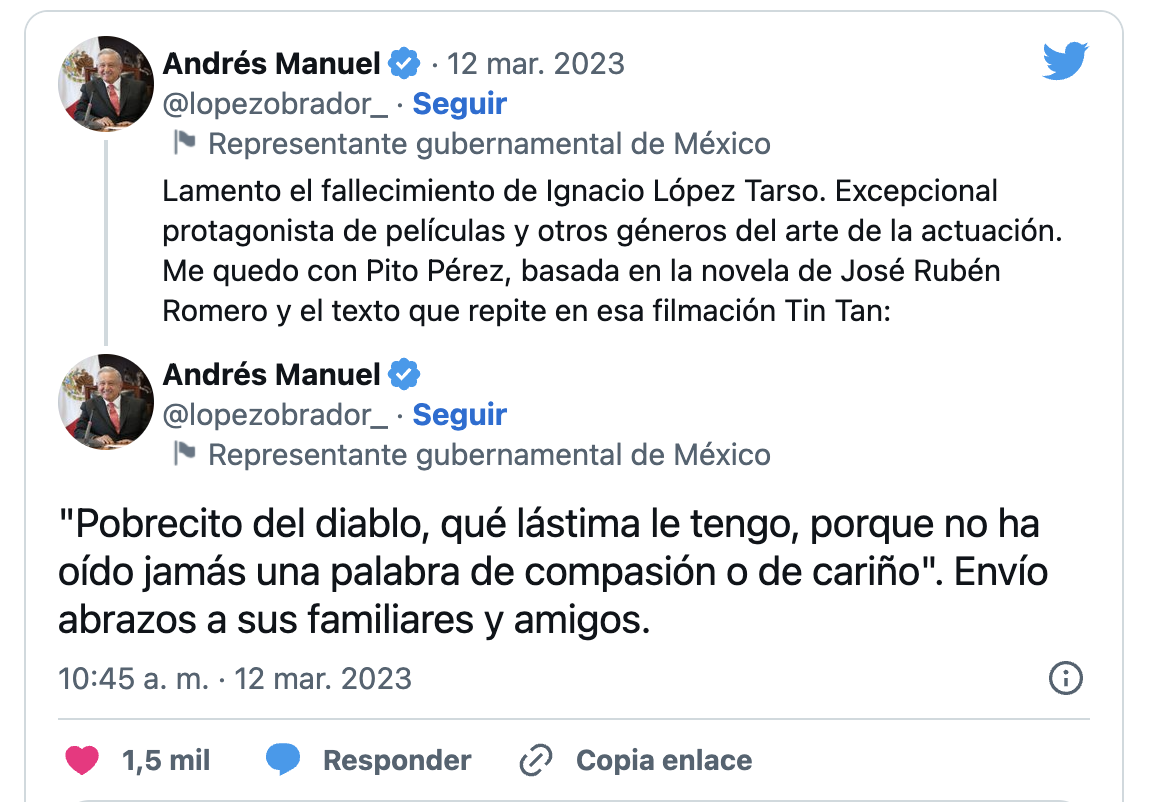Click flag icon on first tweet label

coord(184,143)
